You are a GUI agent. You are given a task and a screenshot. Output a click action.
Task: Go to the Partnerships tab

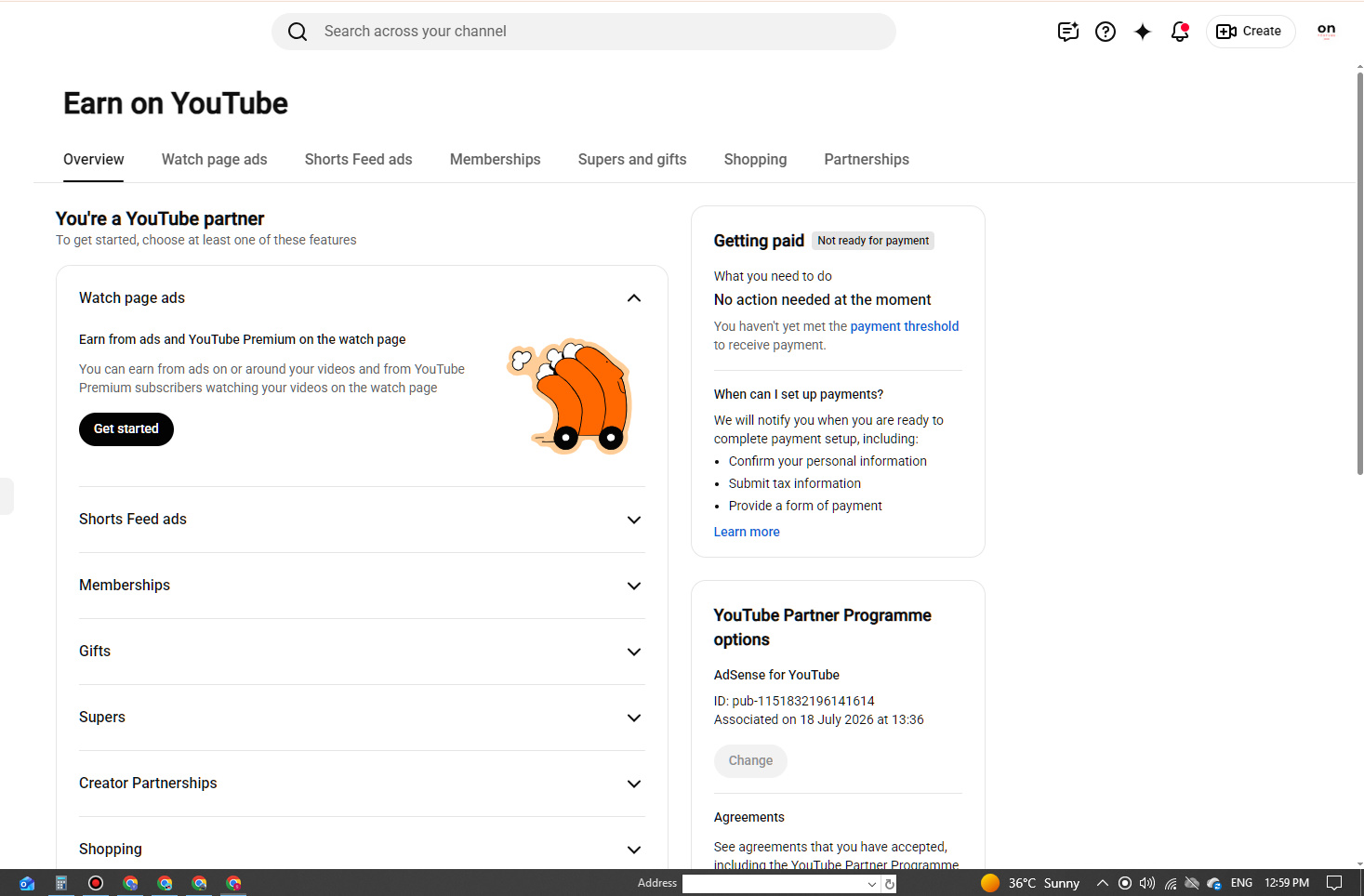point(867,160)
